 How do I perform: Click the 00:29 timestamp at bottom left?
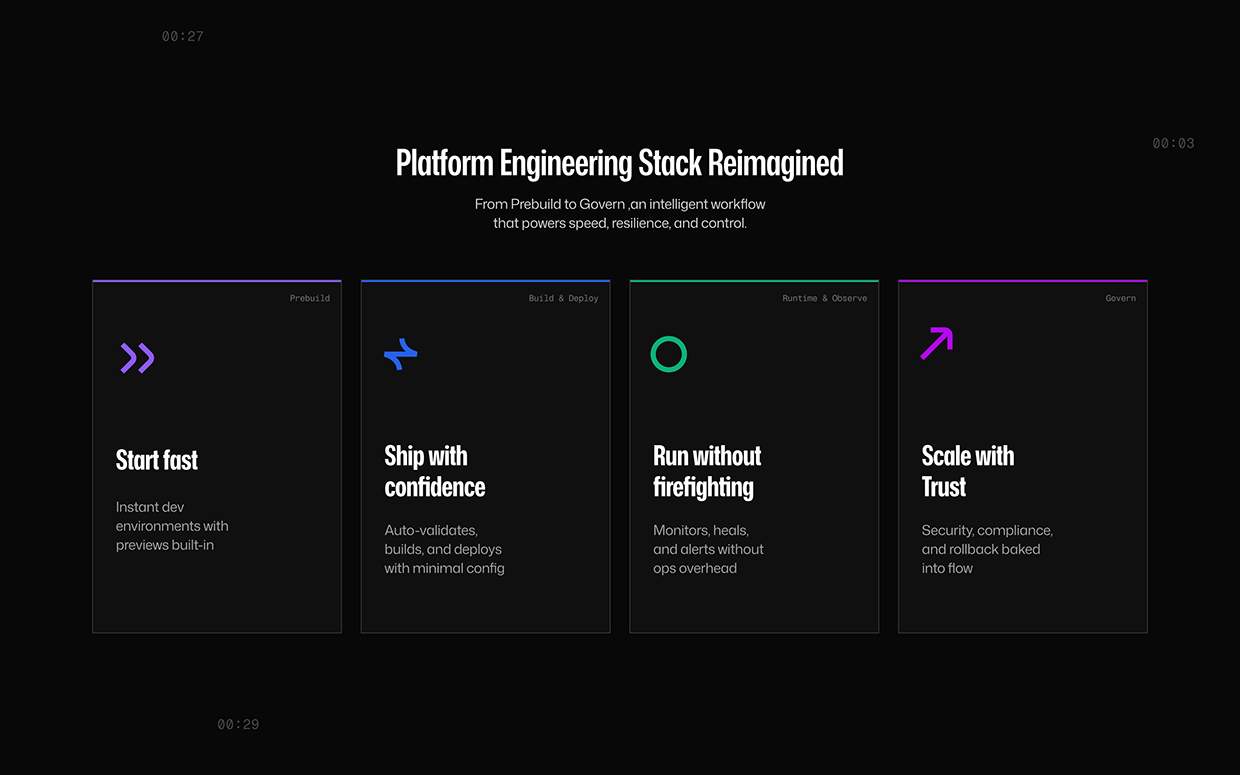[238, 724]
